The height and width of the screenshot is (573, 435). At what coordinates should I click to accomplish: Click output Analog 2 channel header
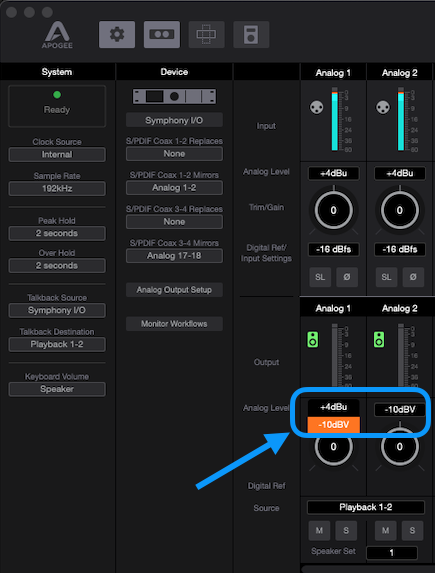click(x=400, y=308)
